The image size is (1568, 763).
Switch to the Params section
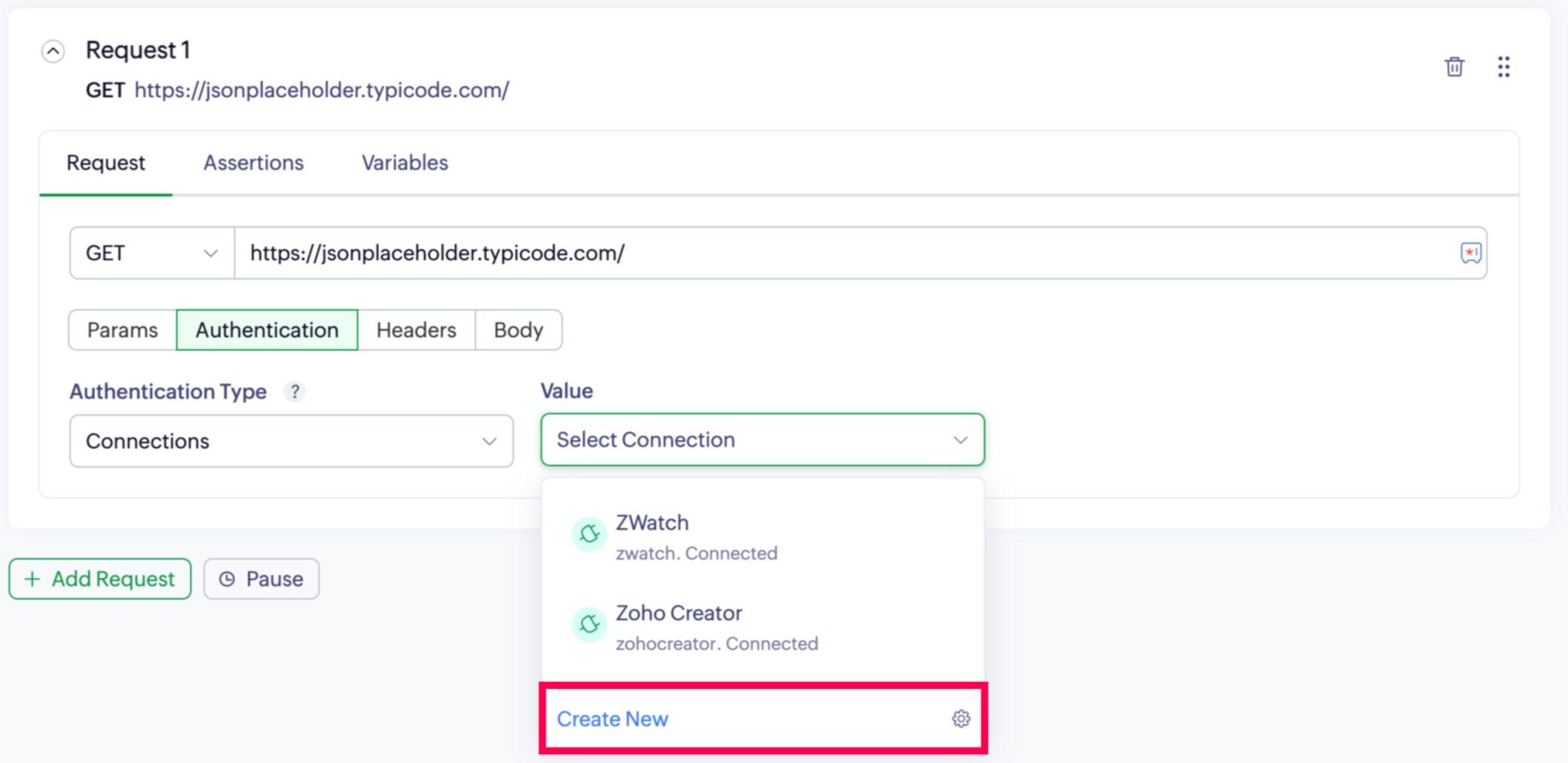coord(122,330)
